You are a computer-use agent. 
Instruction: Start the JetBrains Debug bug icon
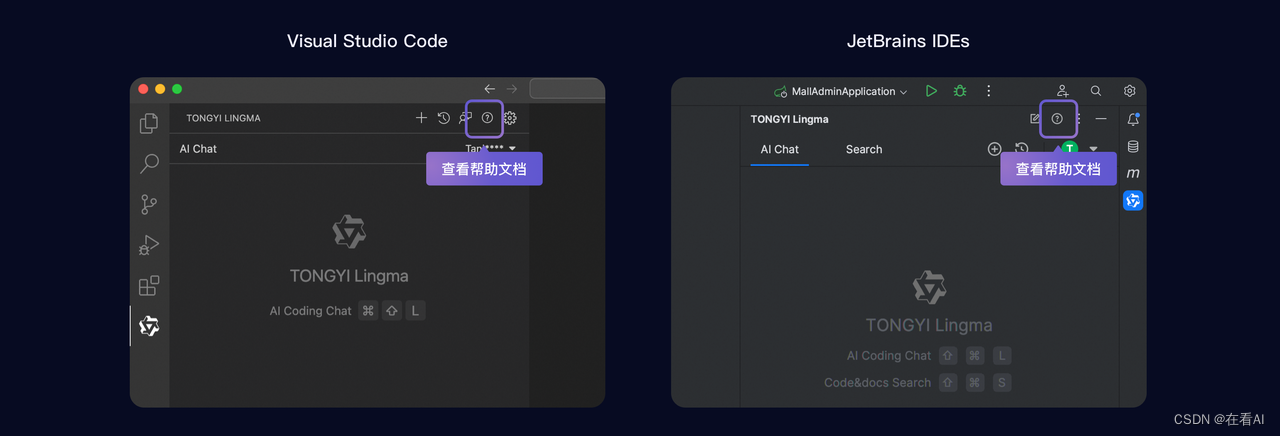(x=960, y=91)
